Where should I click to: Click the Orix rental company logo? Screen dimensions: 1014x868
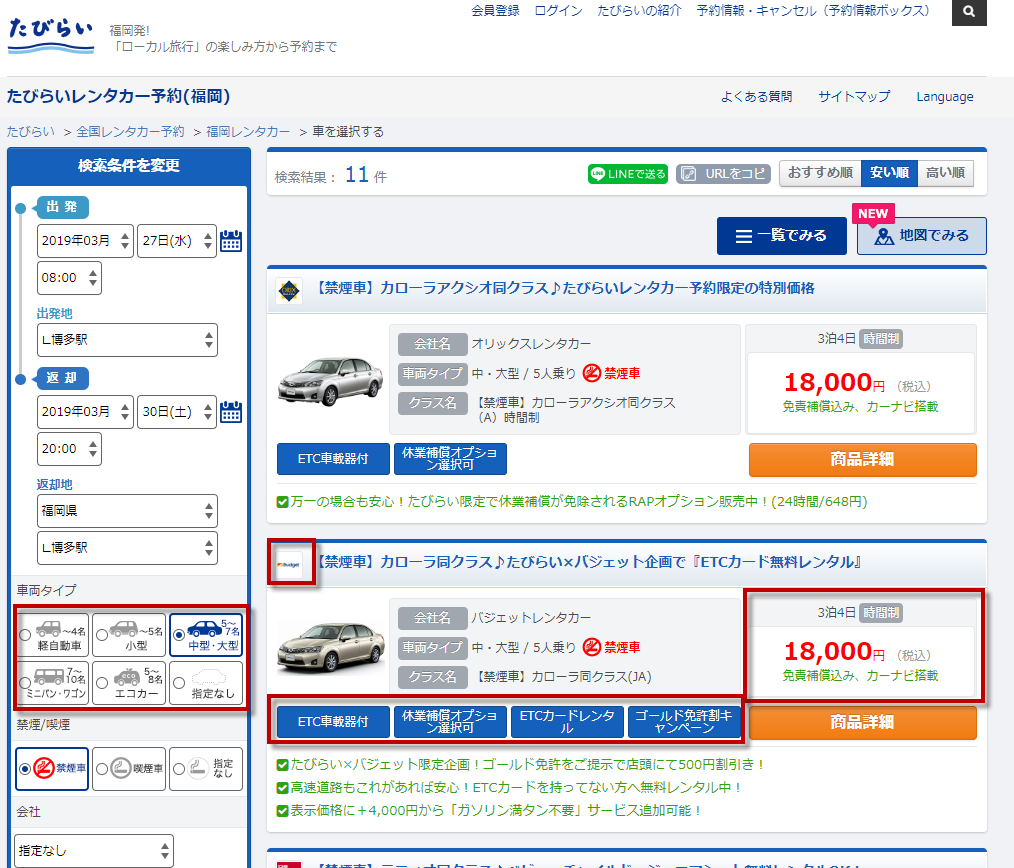pos(289,290)
